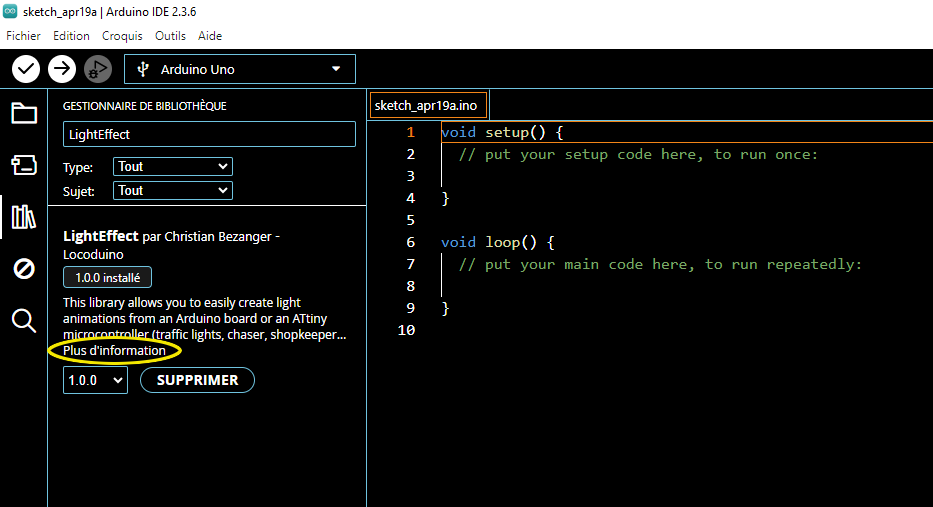Open the Croquis menu
933x507 pixels.
(122, 35)
